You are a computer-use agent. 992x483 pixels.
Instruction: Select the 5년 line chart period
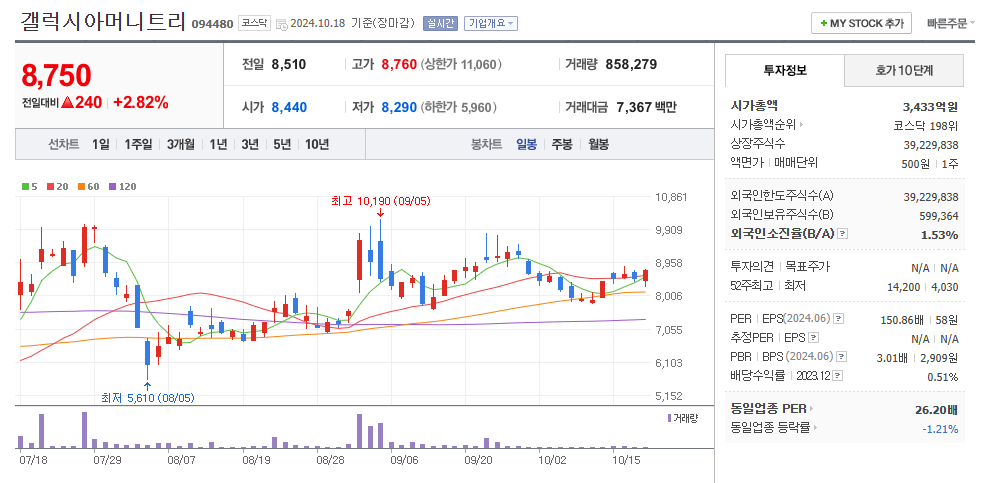pyautogui.click(x=282, y=144)
